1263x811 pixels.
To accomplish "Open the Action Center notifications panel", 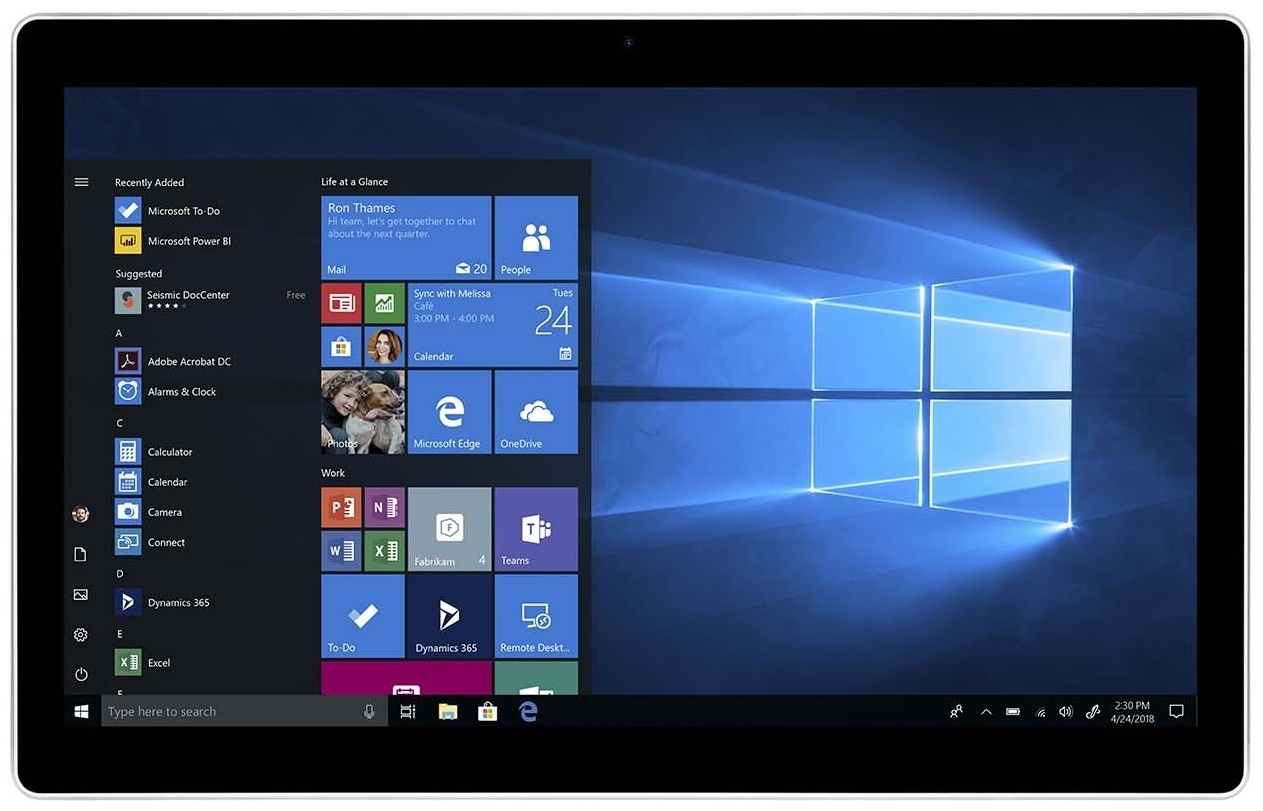I will coord(1176,712).
